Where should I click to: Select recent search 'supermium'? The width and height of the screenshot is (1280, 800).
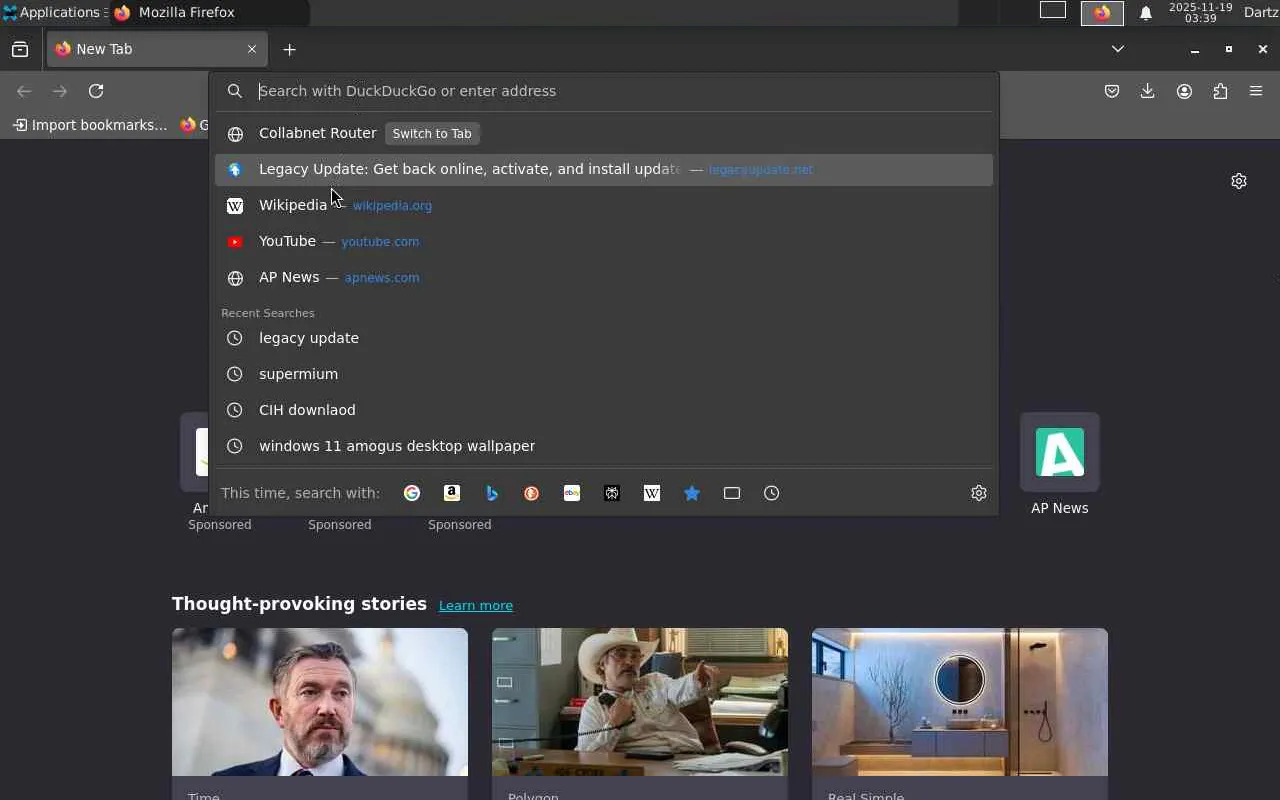pyautogui.click(x=604, y=374)
